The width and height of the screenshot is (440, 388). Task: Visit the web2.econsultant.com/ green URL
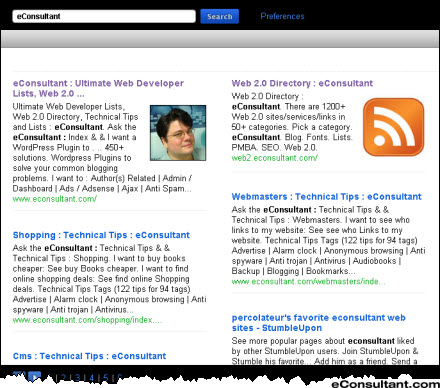point(275,158)
